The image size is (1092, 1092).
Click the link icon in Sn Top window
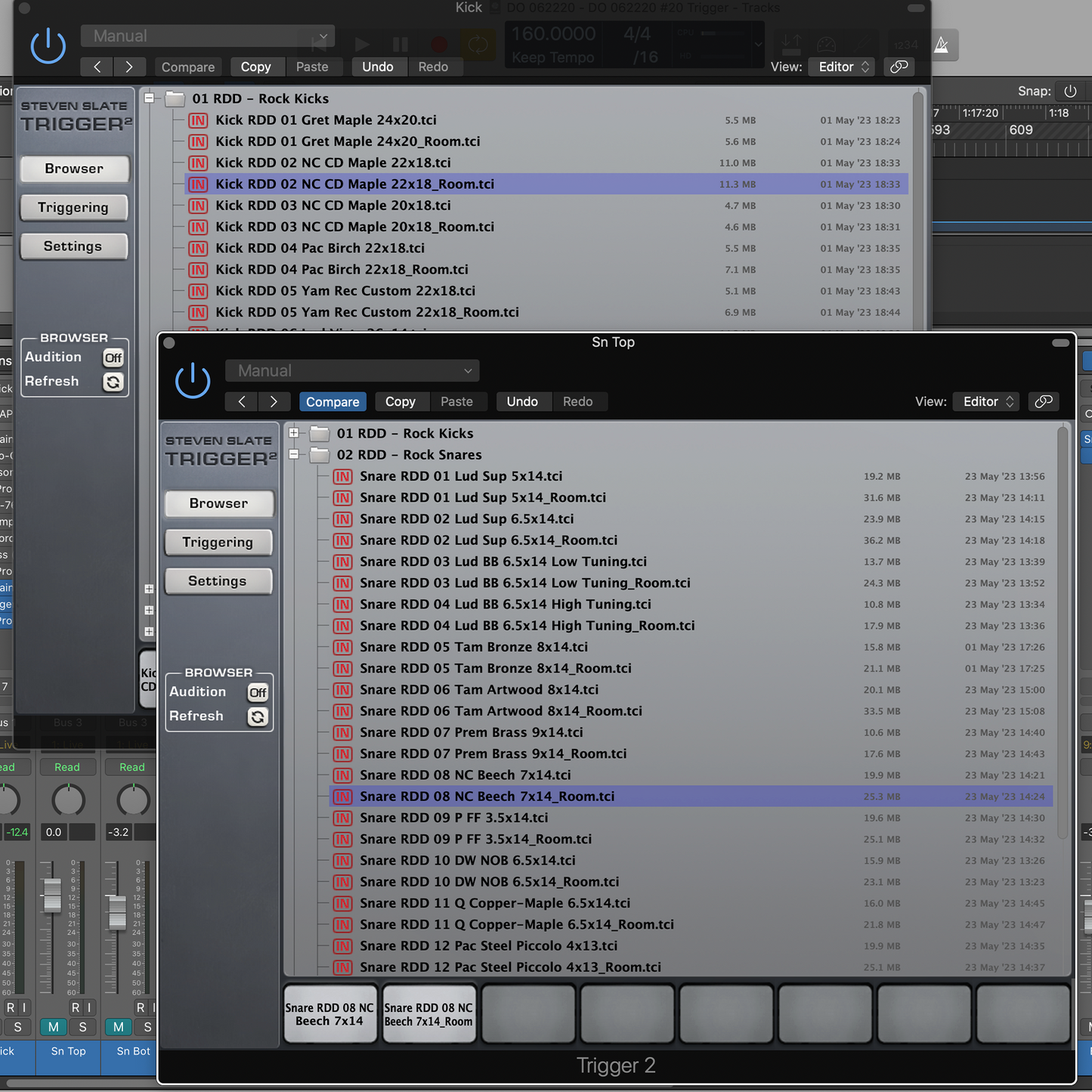(x=1044, y=401)
